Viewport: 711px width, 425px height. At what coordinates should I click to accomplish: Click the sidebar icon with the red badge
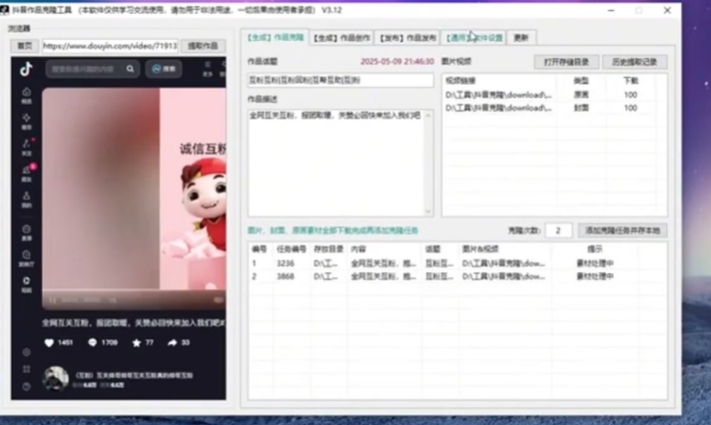pos(27,170)
